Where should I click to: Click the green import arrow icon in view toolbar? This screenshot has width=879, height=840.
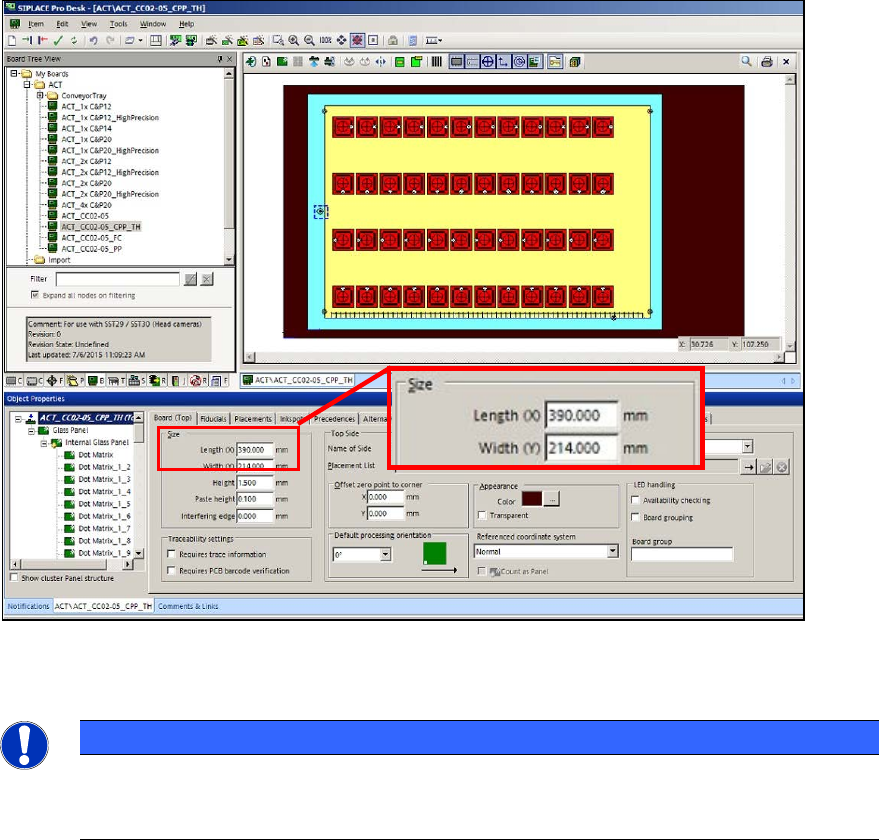pyautogui.click(x=251, y=62)
